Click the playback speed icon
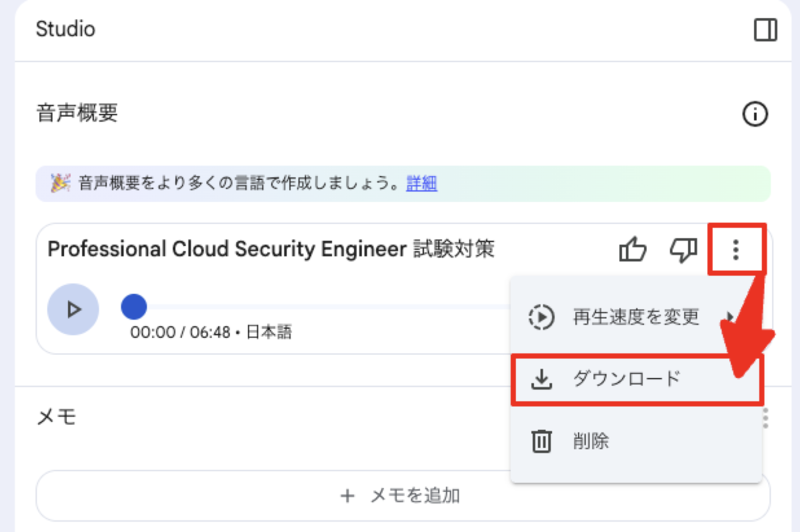This screenshot has width=800, height=532. (541, 317)
